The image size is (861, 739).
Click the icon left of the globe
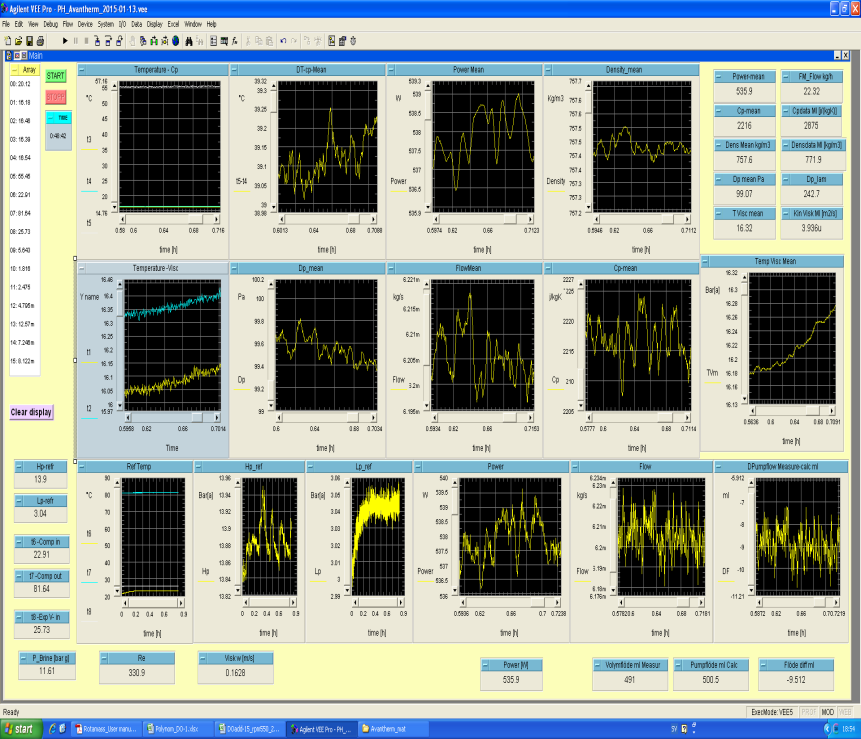165,41
